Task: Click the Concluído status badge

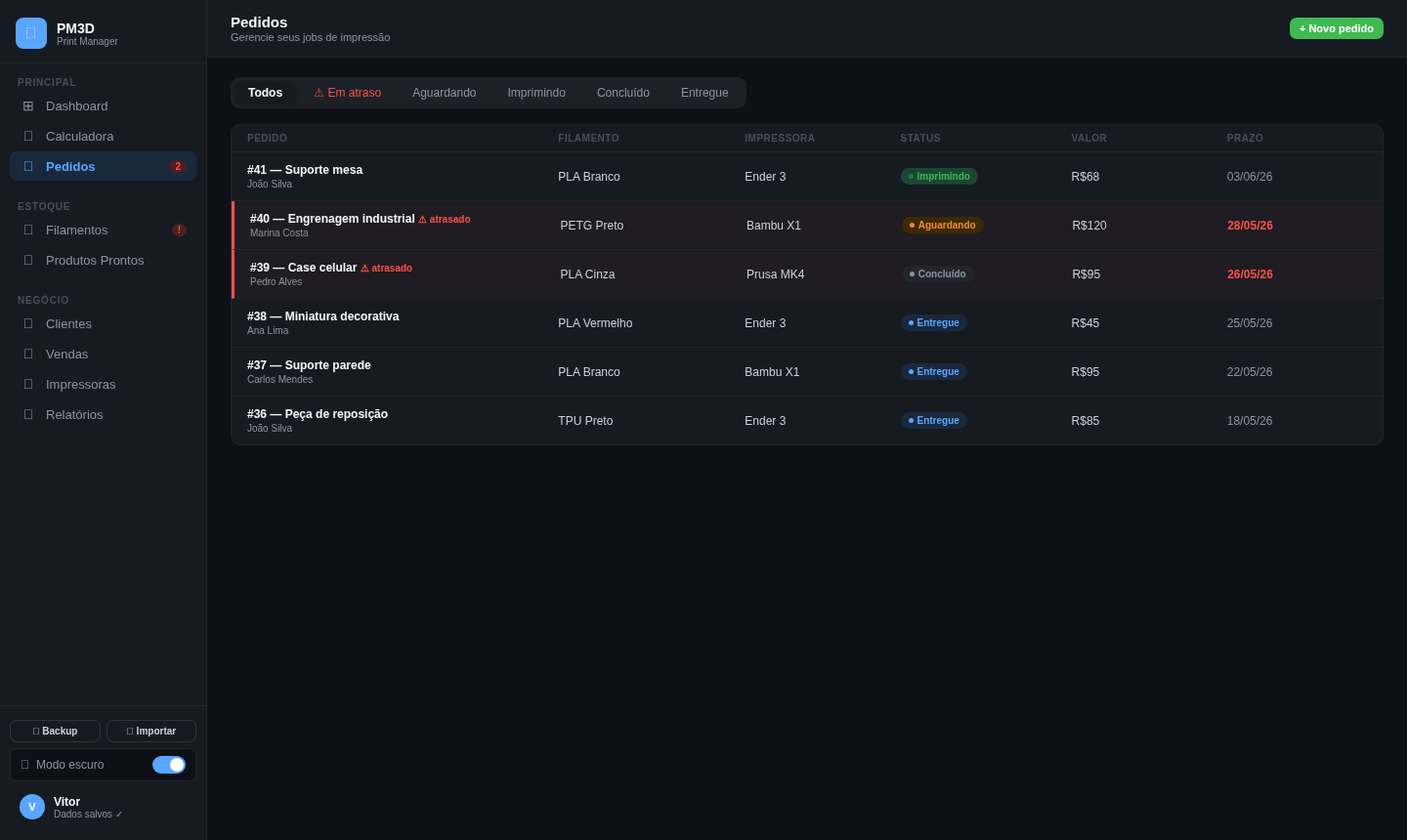Action: pyautogui.click(x=938, y=274)
